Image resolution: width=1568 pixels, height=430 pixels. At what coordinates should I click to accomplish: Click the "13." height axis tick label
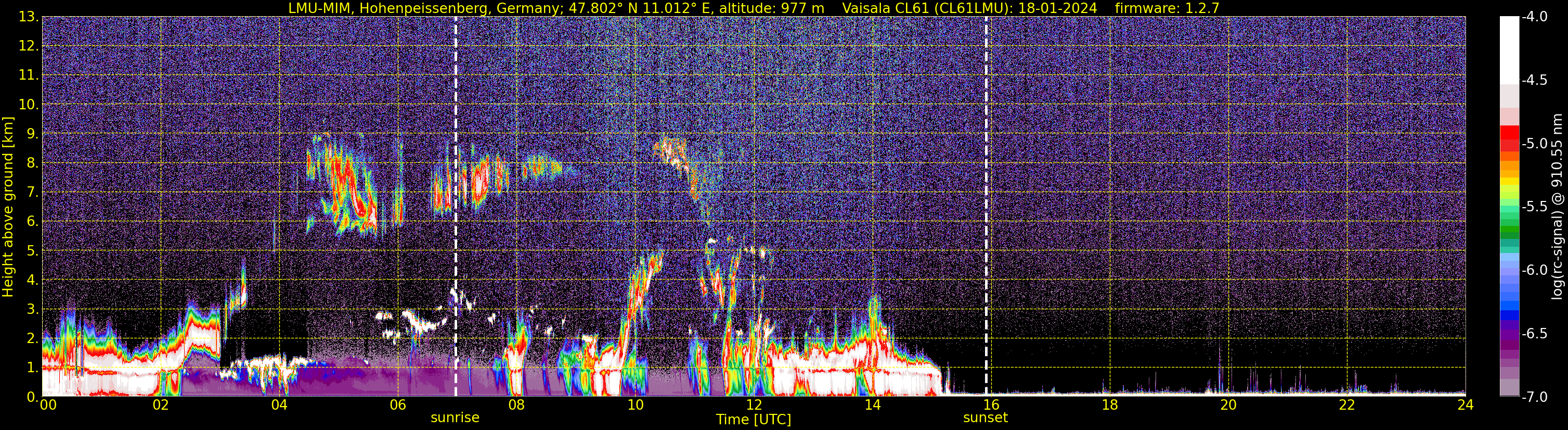(28, 17)
